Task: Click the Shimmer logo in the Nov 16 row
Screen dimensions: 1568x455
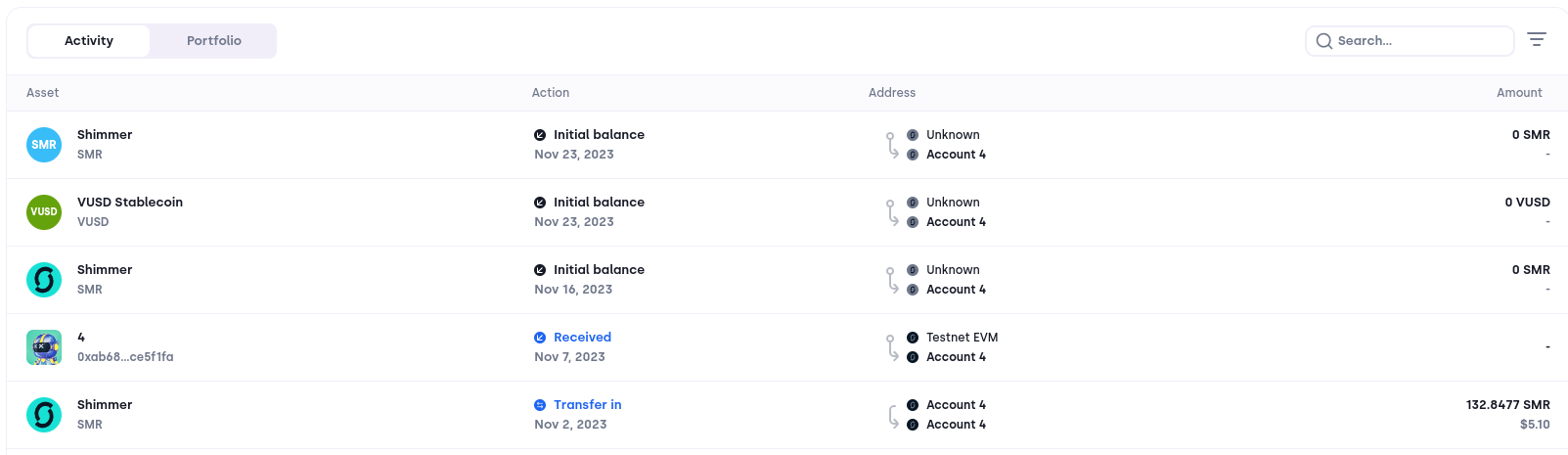Action: [44, 280]
